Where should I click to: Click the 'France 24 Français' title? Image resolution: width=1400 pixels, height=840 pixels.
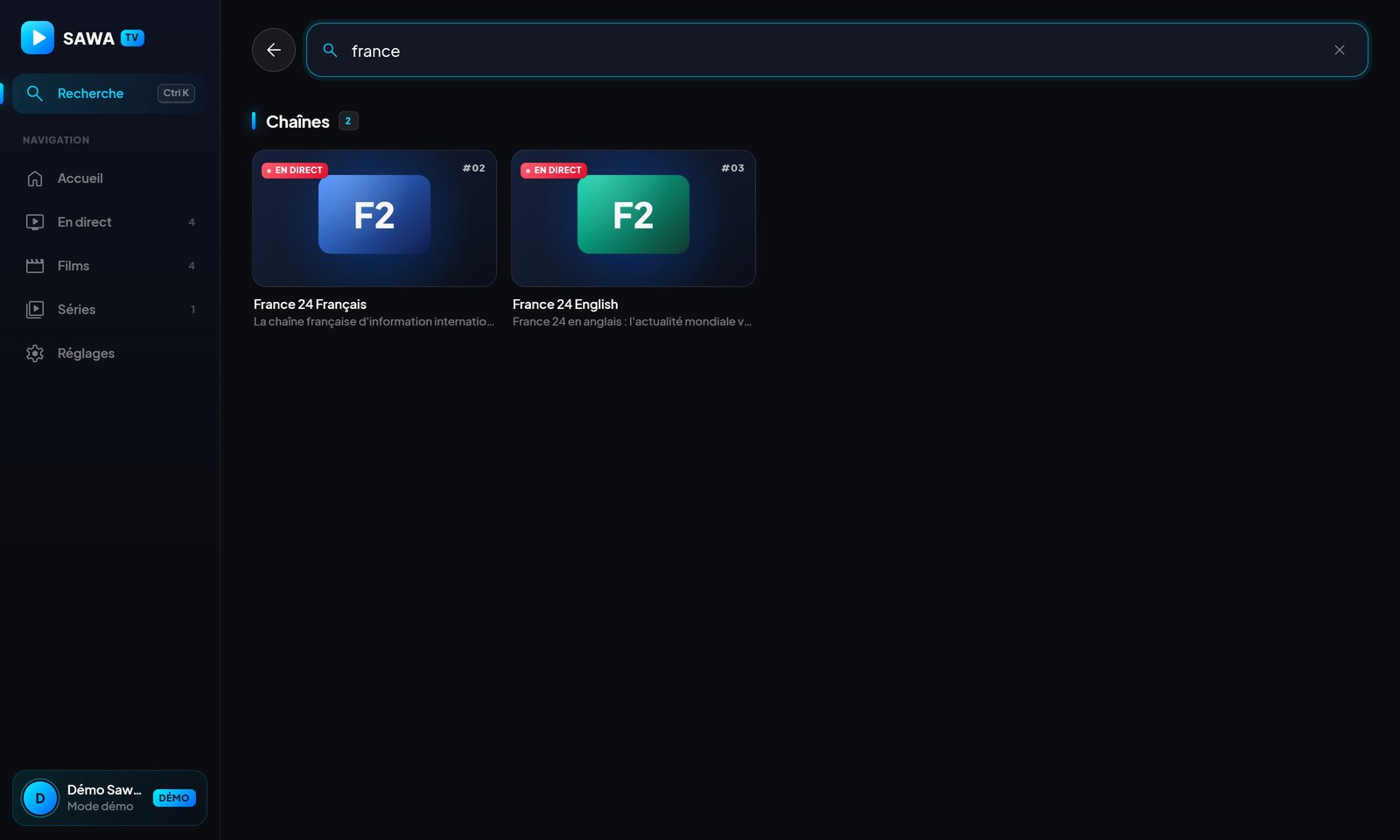pos(310,304)
